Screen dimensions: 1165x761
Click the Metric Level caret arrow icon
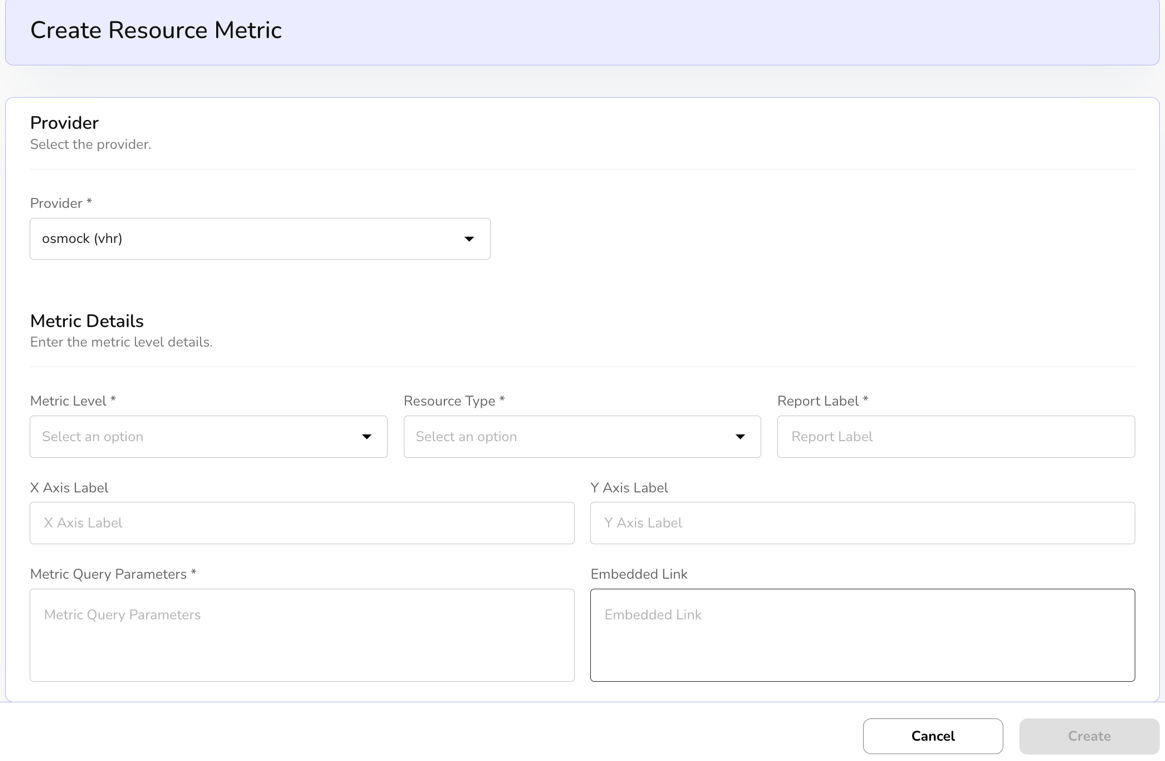367,437
